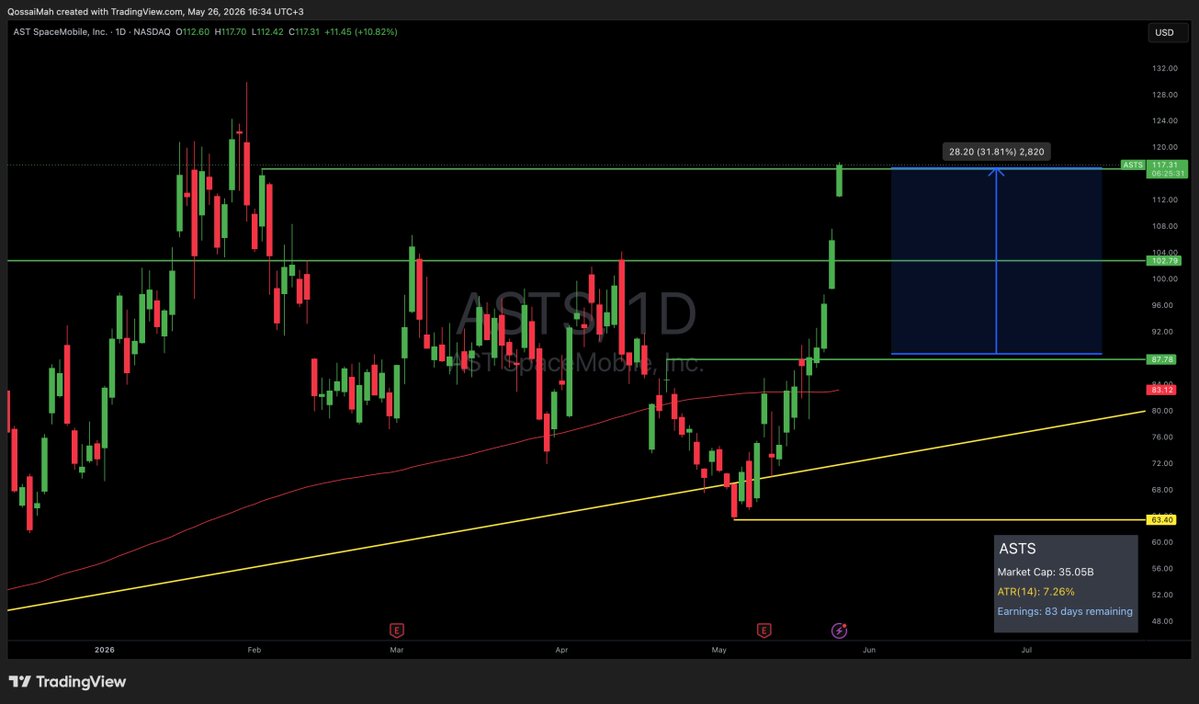The height and width of the screenshot is (704, 1199).
Task: Click the May label on time axis
Action: click(719, 650)
